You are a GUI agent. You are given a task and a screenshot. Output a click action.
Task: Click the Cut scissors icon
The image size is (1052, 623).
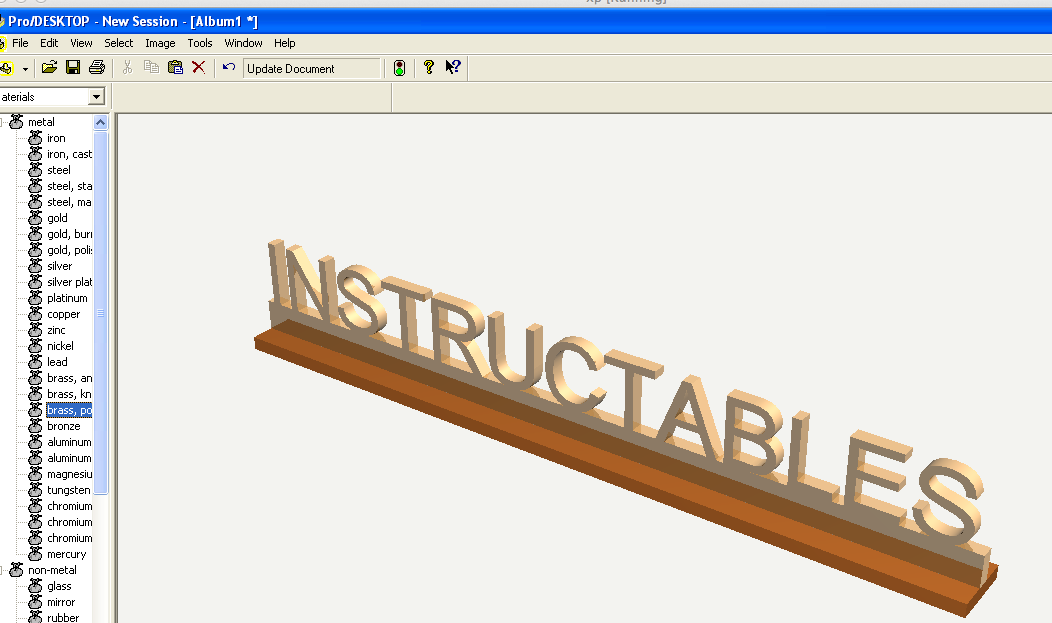coord(127,67)
